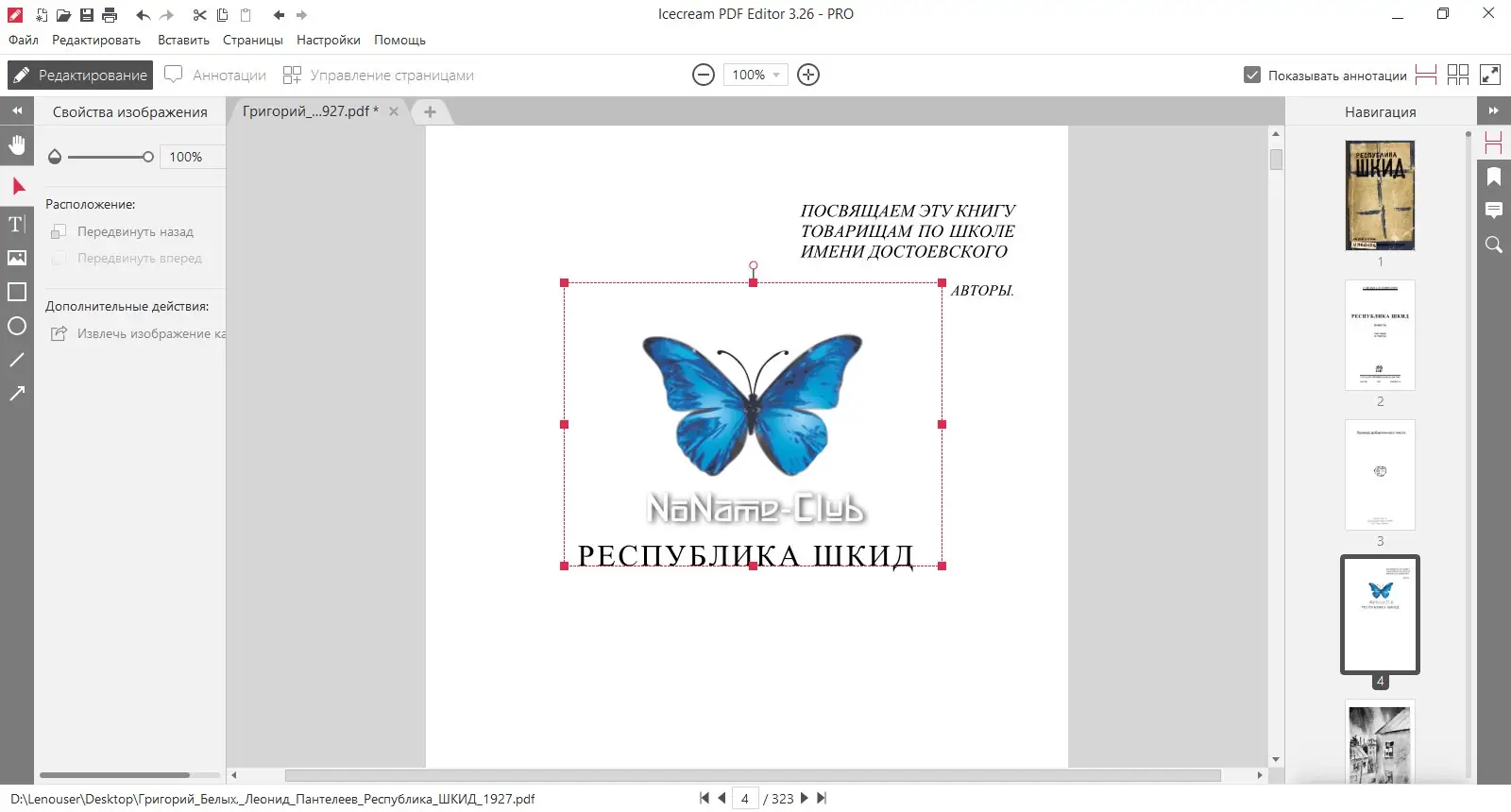
Task: Switch to Управление страницами mode
Action: coord(379,75)
